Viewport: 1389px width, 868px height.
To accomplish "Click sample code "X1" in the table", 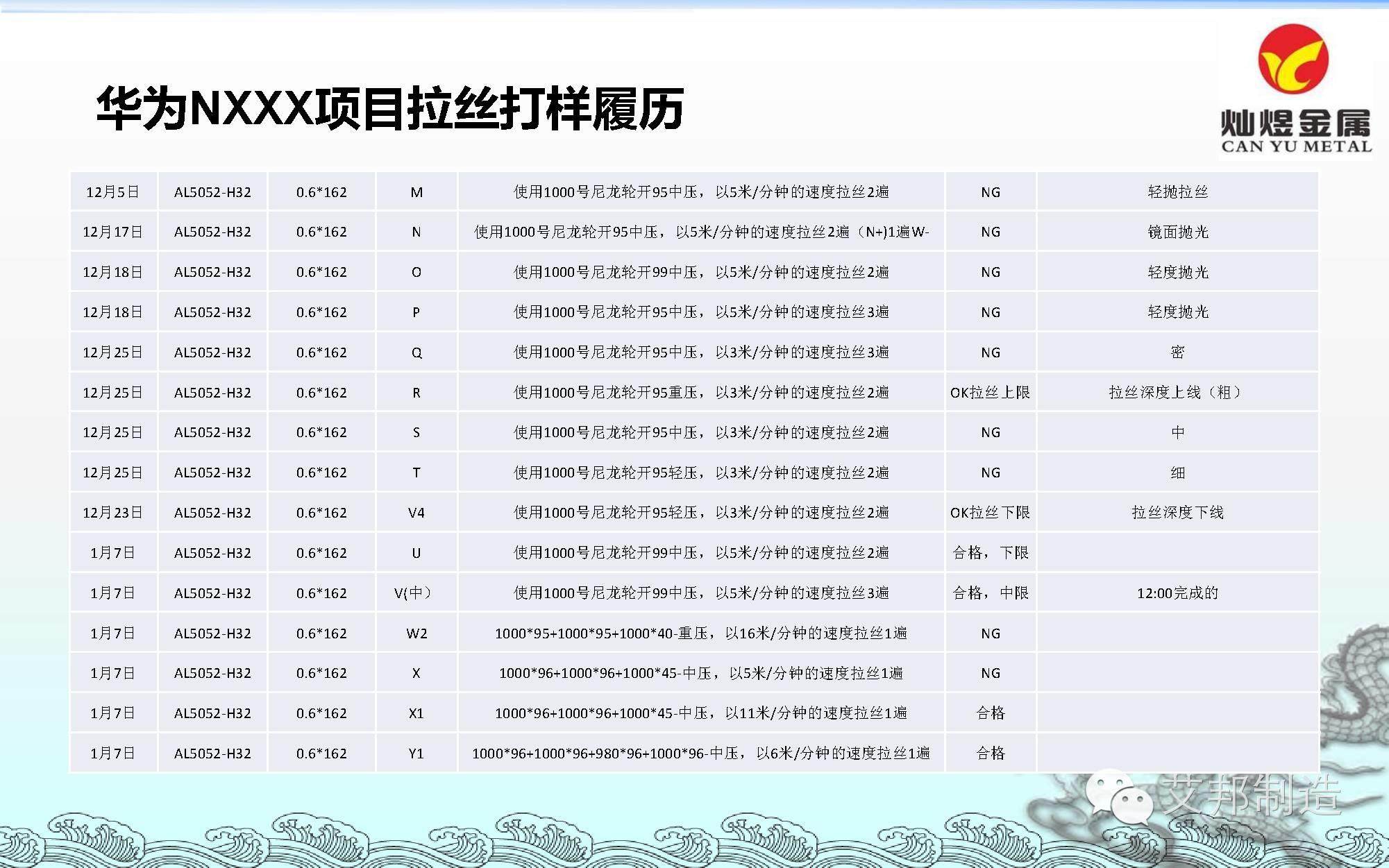I will pos(416,713).
